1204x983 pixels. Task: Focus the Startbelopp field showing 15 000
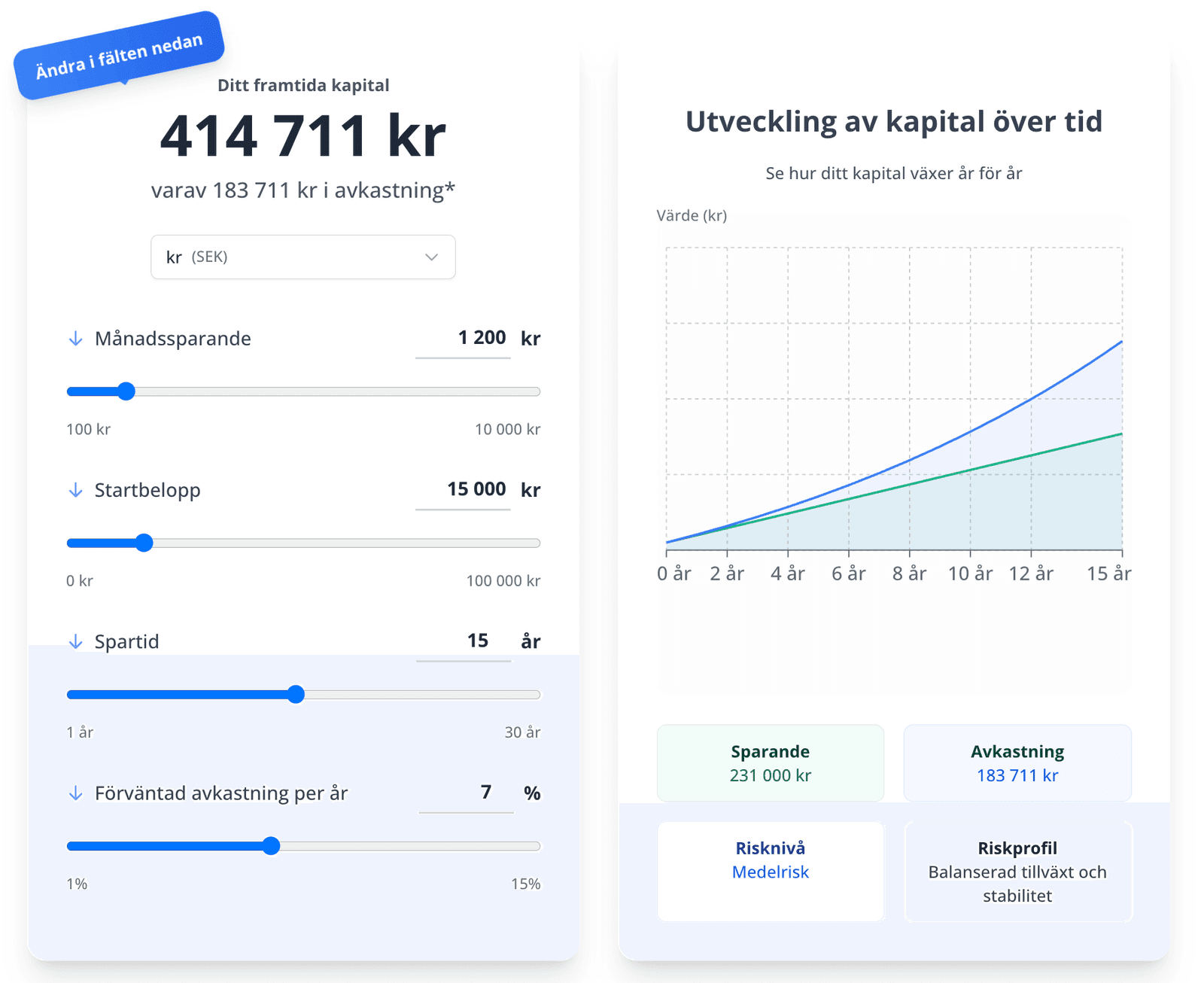pyautogui.click(x=464, y=490)
